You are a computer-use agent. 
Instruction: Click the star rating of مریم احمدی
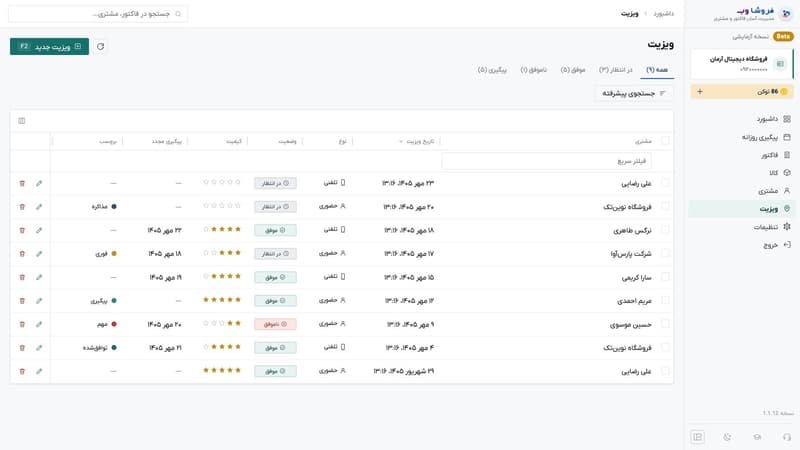[x=221, y=300]
